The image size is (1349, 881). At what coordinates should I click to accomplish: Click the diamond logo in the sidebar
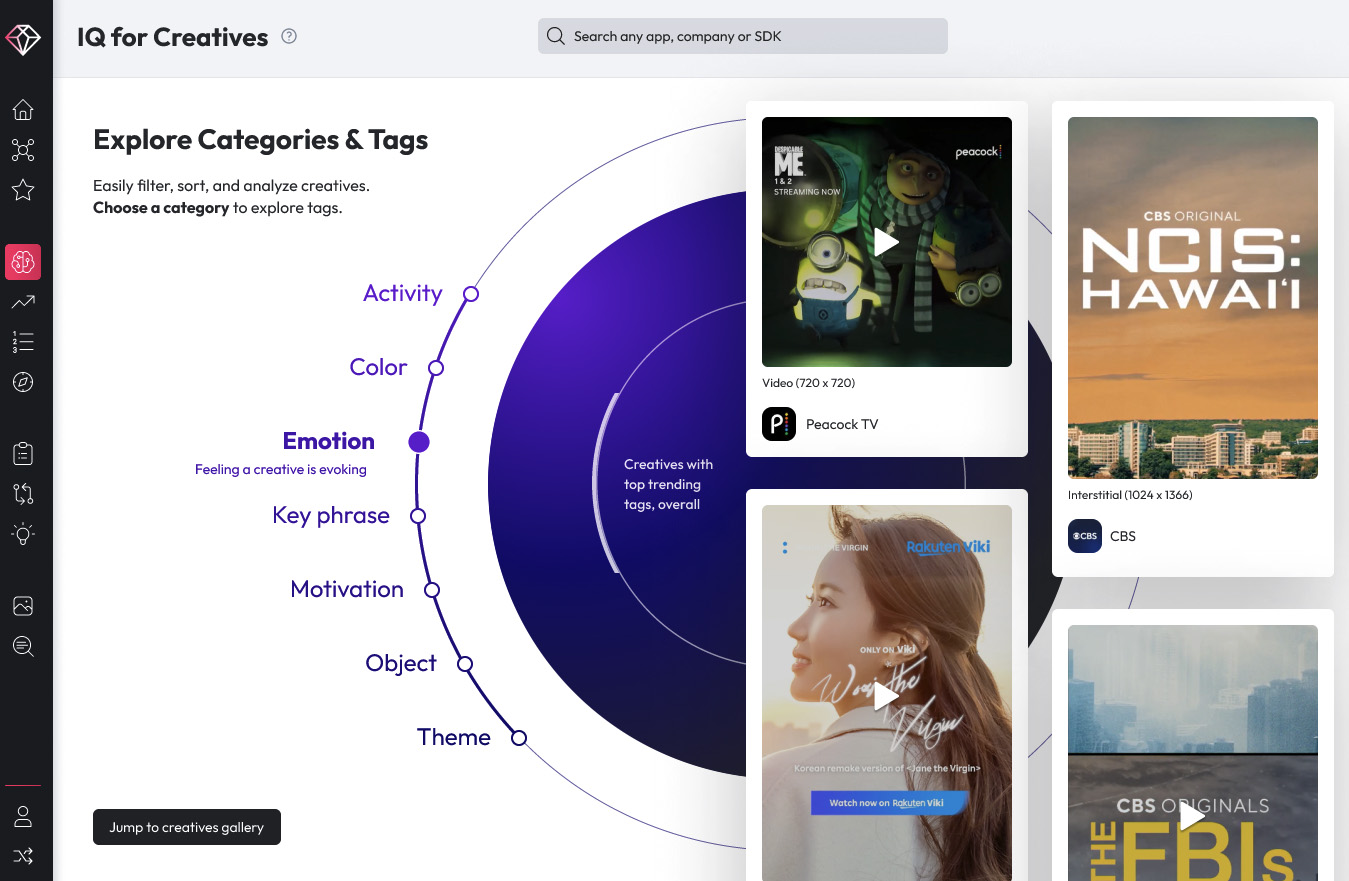23,38
